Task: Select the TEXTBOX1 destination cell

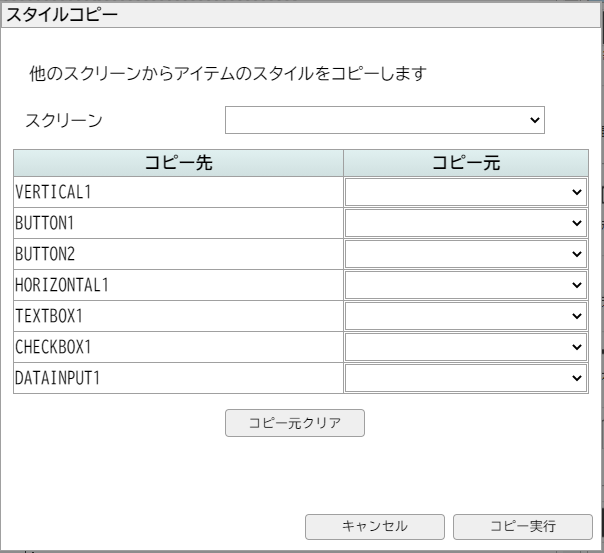Action: [x=178, y=316]
